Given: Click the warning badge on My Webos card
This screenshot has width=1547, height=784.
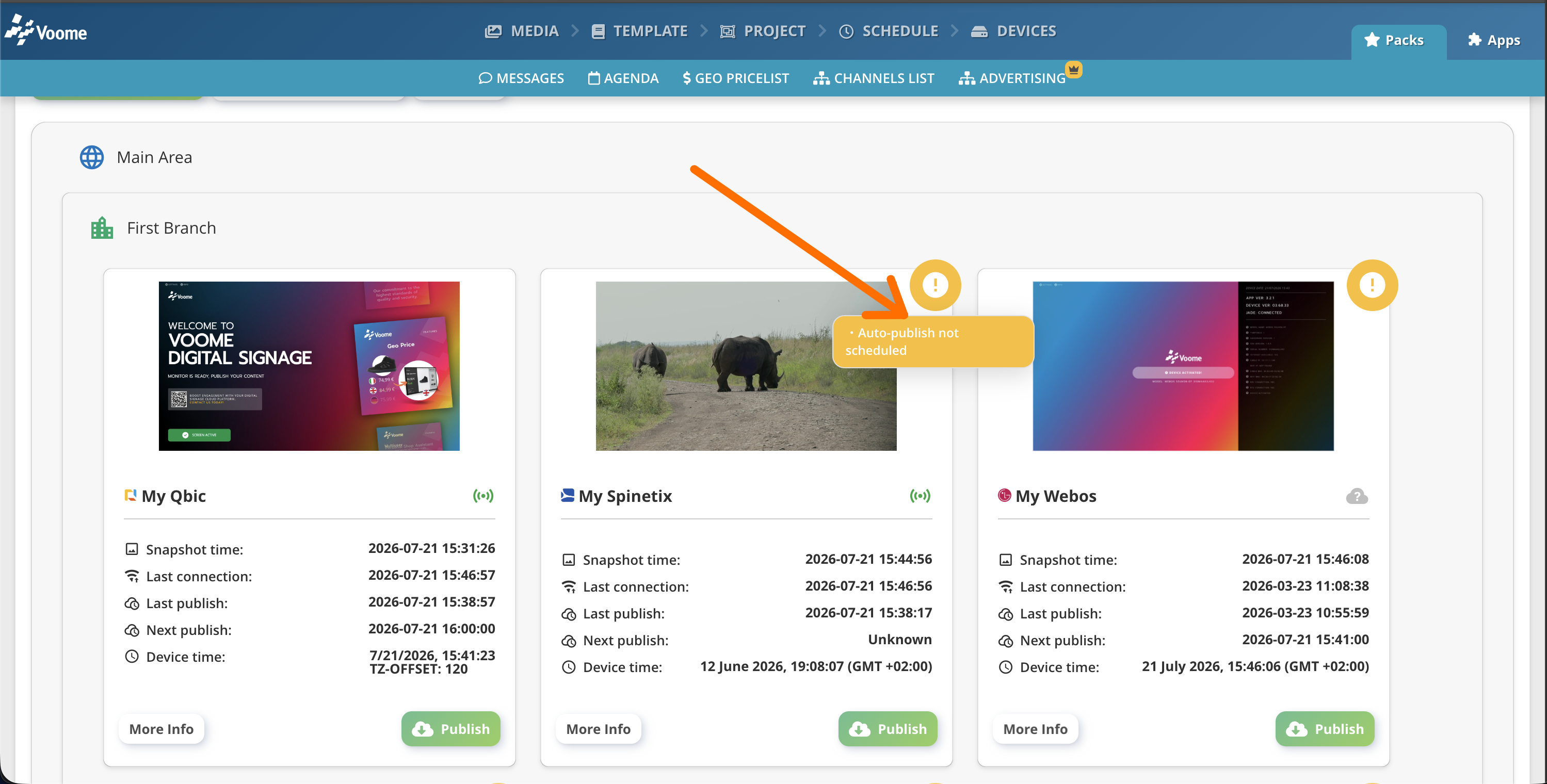Looking at the screenshot, I should pos(1372,285).
